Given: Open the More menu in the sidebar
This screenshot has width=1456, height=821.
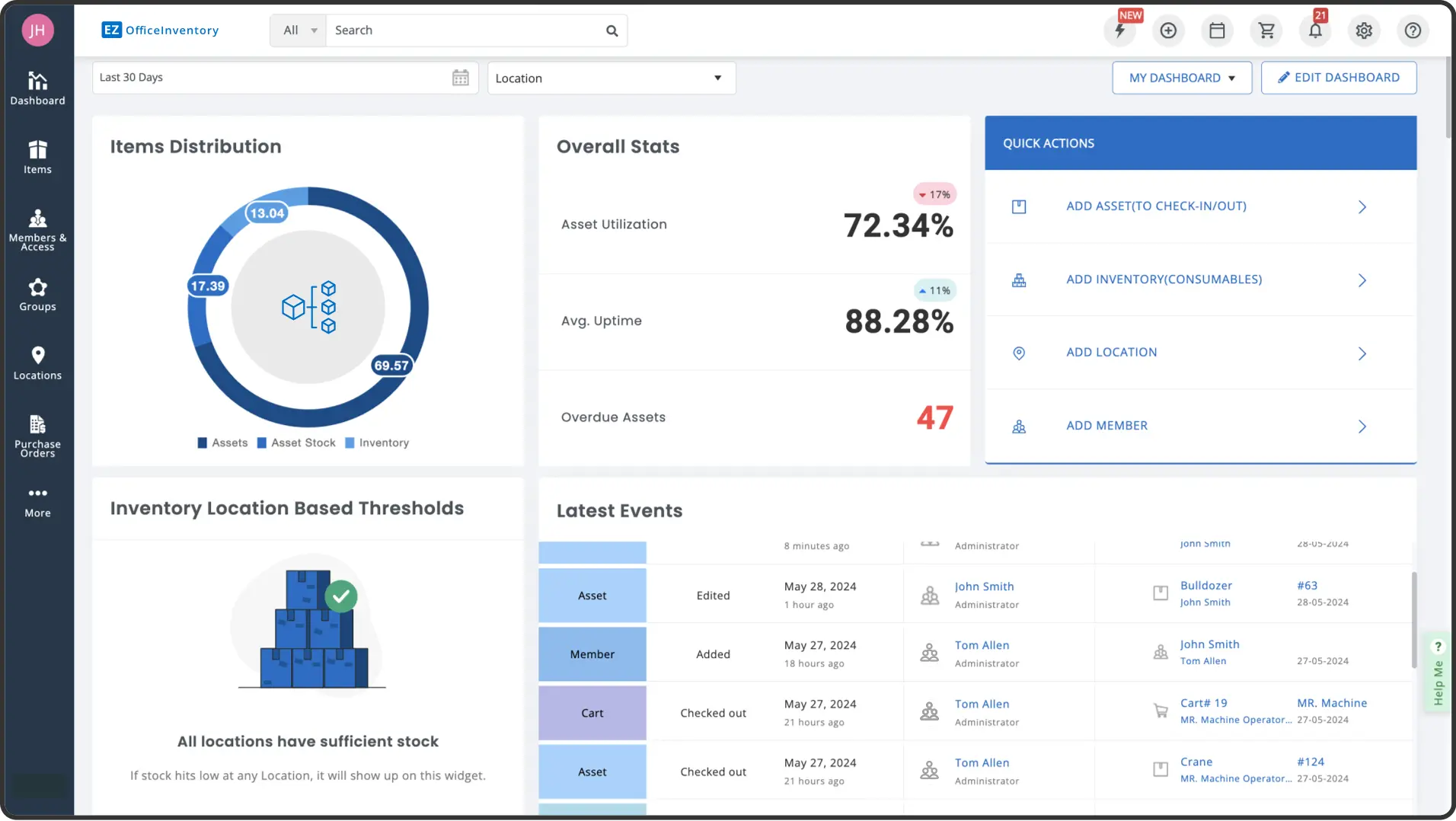Looking at the screenshot, I should (x=37, y=501).
